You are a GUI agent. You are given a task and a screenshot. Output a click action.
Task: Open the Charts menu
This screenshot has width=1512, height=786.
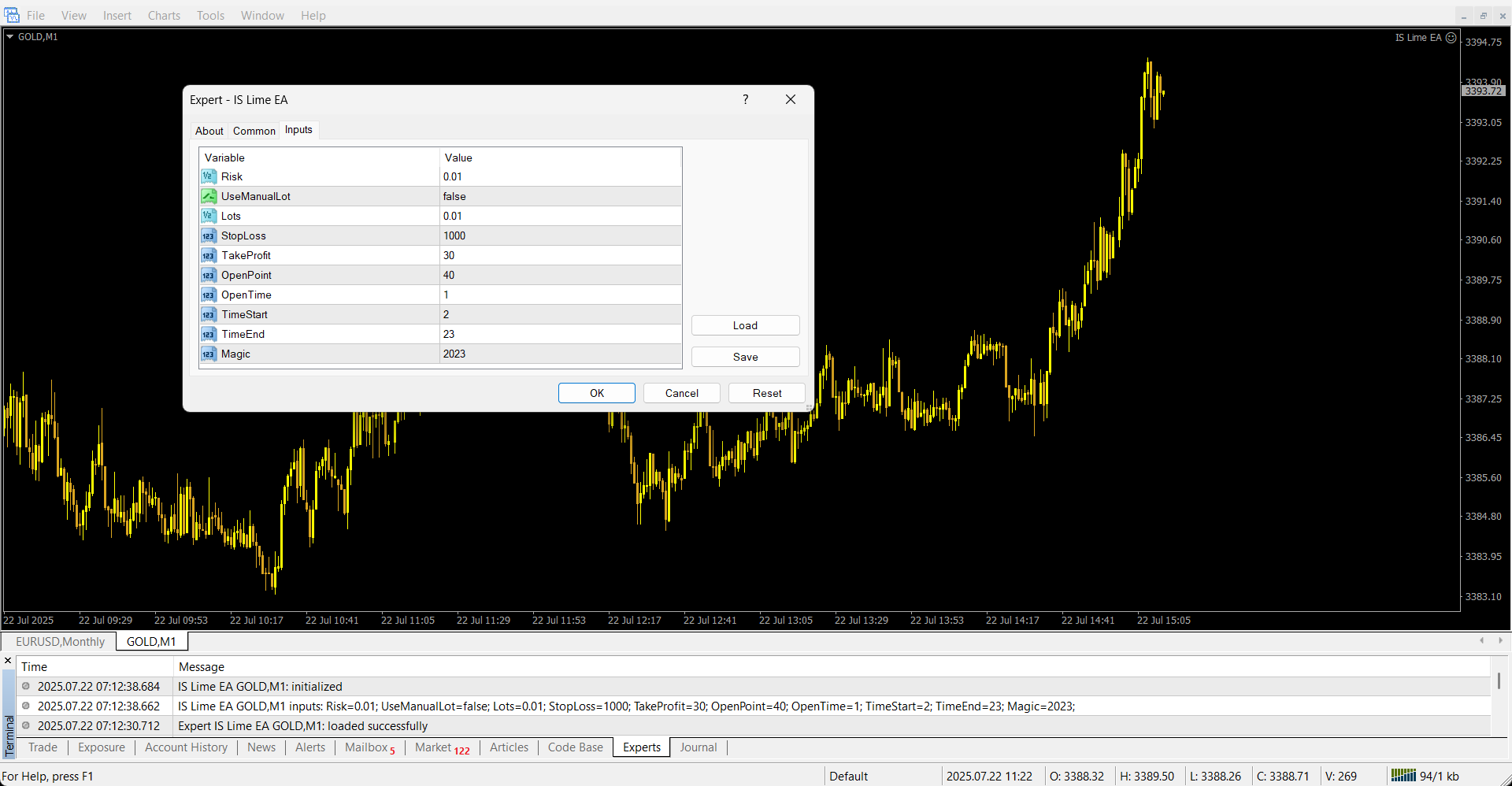(x=164, y=15)
